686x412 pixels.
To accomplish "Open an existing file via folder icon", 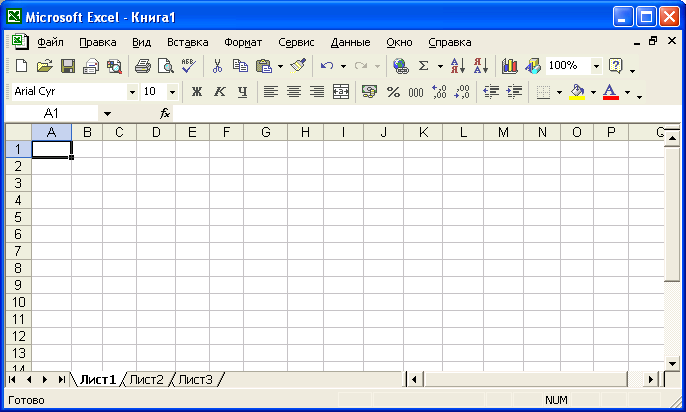I will tap(45, 66).
